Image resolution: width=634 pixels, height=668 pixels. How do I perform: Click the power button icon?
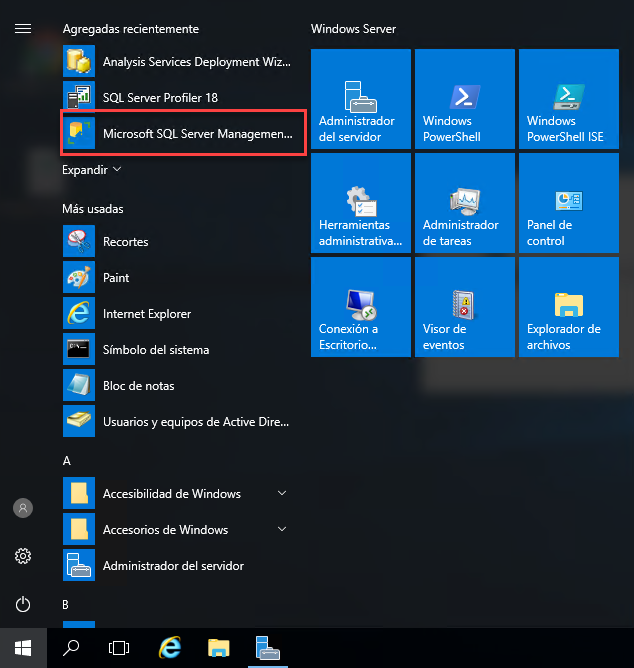tap(23, 605)
